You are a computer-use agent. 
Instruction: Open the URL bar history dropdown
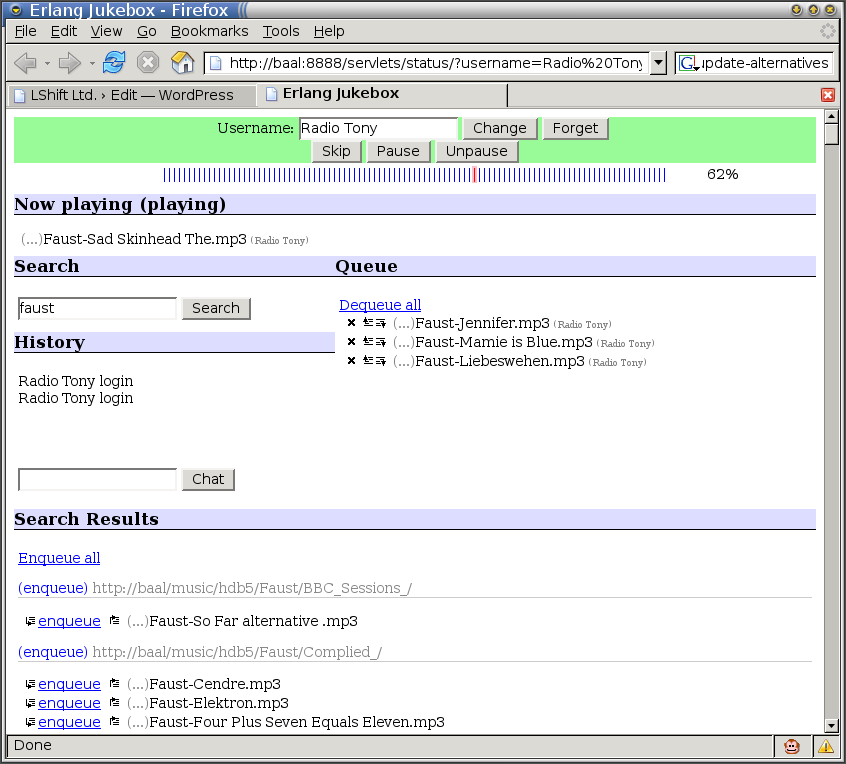(x=658, y=63)
